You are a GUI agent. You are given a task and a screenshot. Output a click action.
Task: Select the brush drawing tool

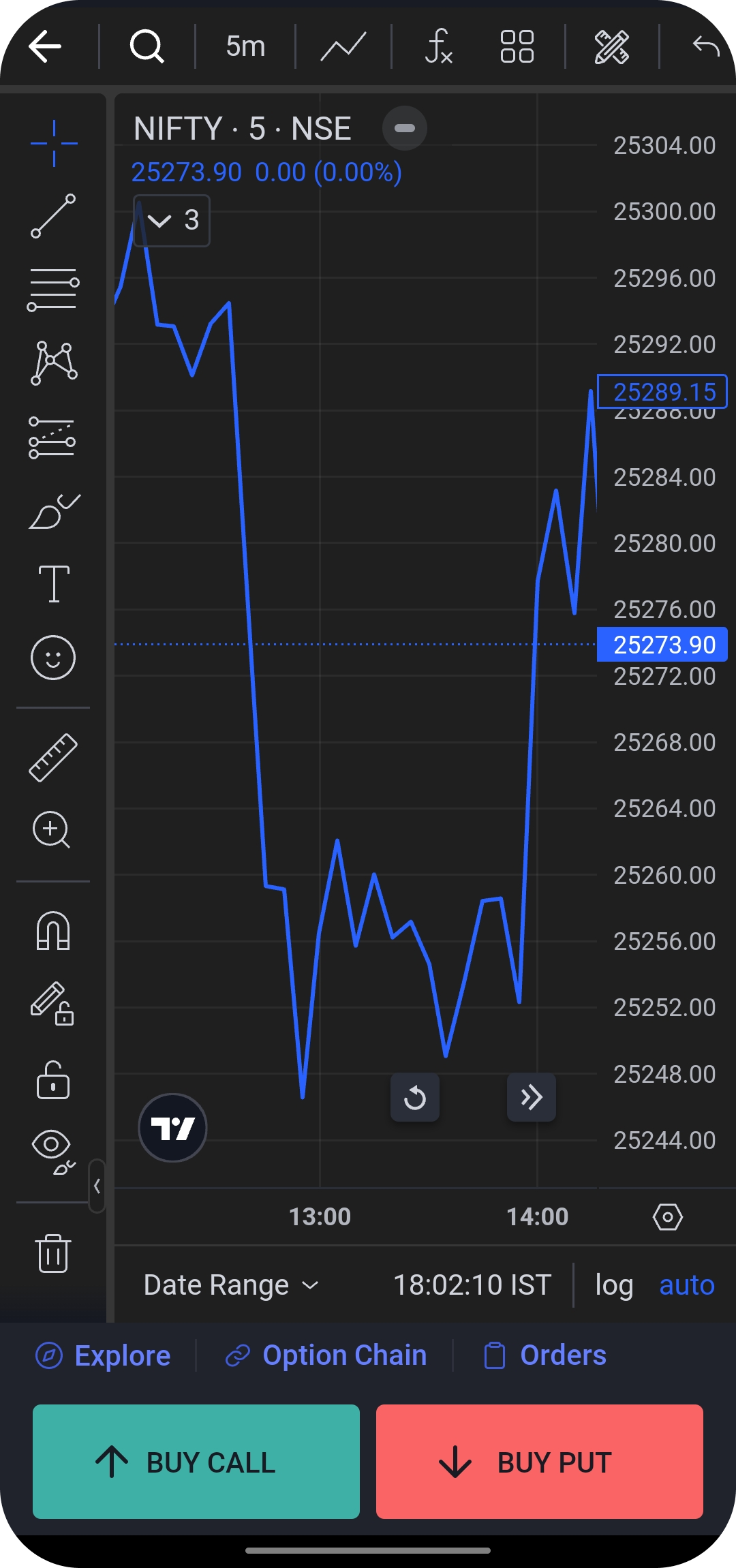point(53,512)
